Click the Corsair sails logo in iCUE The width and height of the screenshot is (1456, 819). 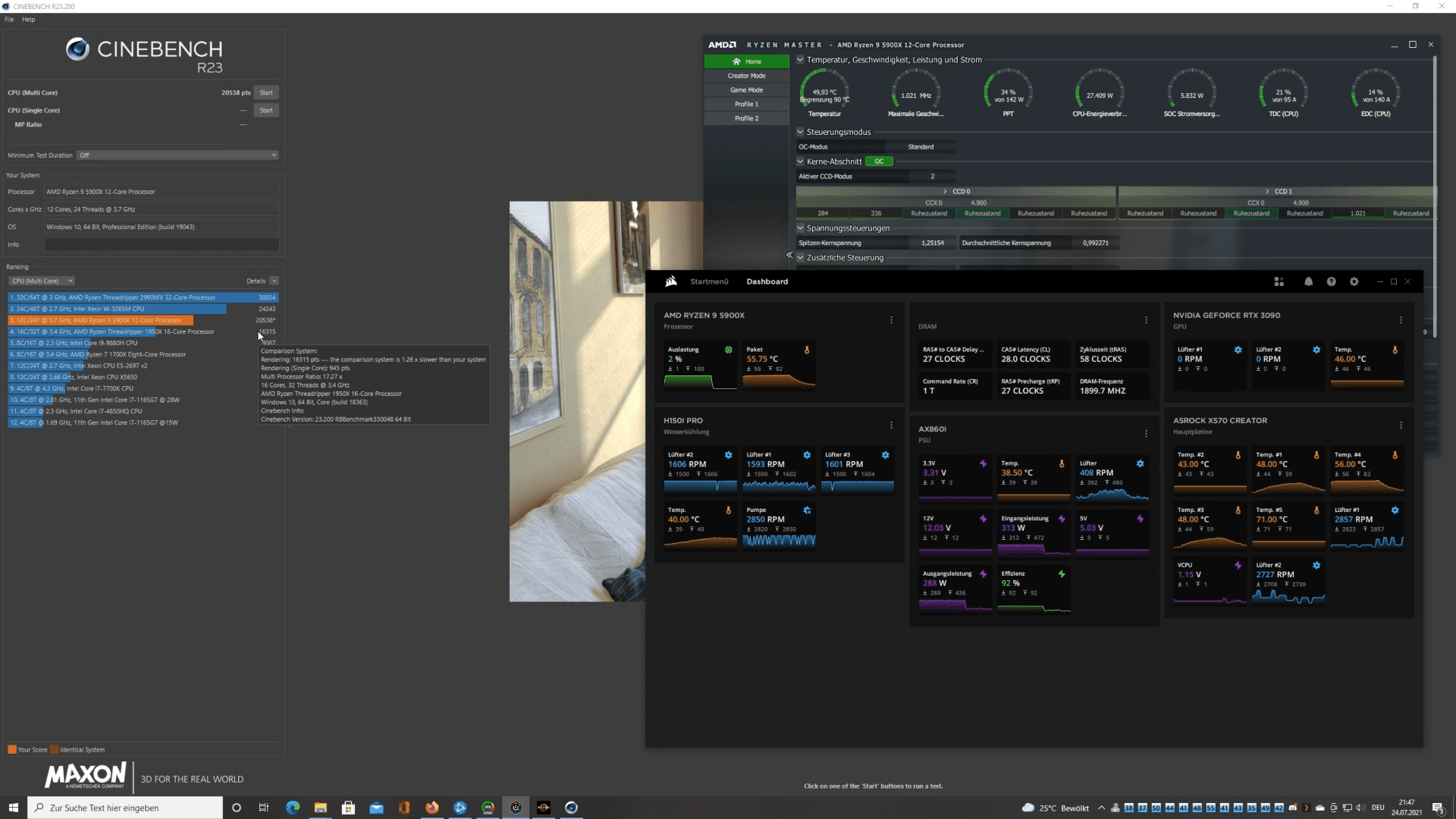(x=671, y=281)
